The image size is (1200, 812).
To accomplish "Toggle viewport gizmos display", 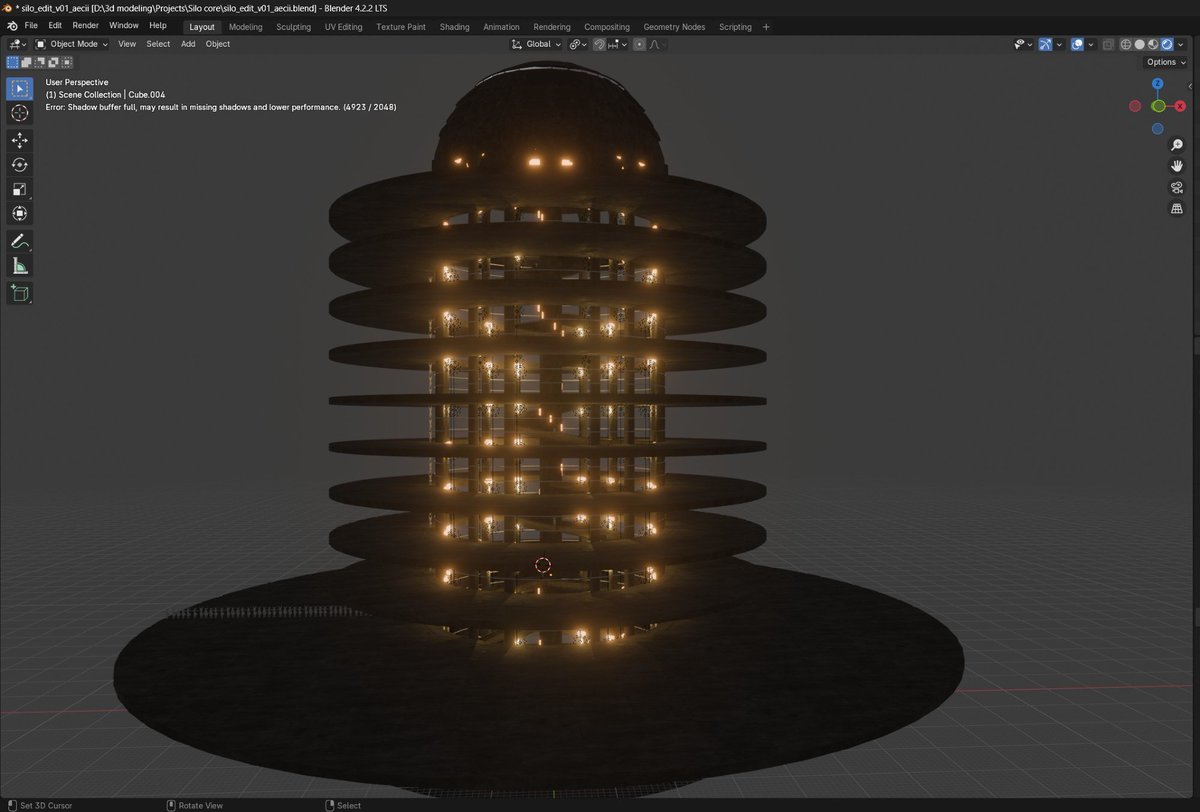I will point(1045,44).
